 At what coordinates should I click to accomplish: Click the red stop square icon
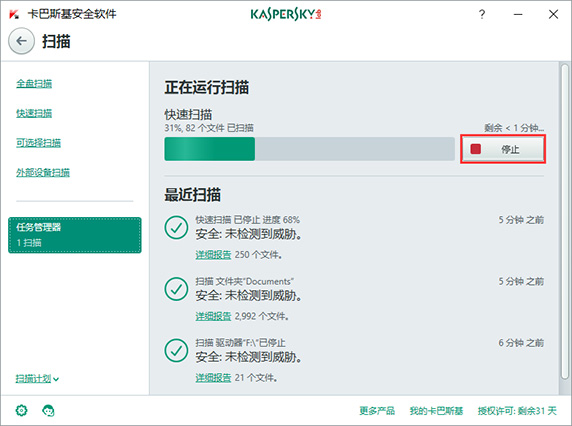476,149
